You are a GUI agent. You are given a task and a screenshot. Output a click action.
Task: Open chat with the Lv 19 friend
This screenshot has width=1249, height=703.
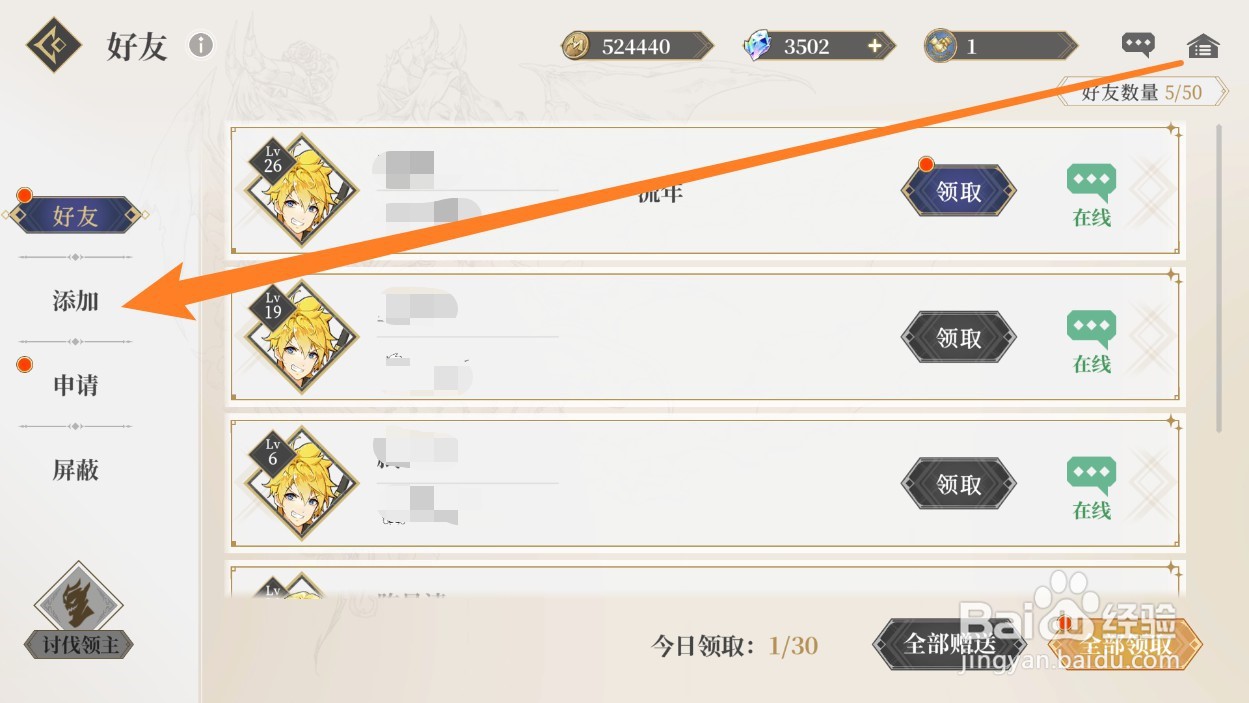[1091, 342]
